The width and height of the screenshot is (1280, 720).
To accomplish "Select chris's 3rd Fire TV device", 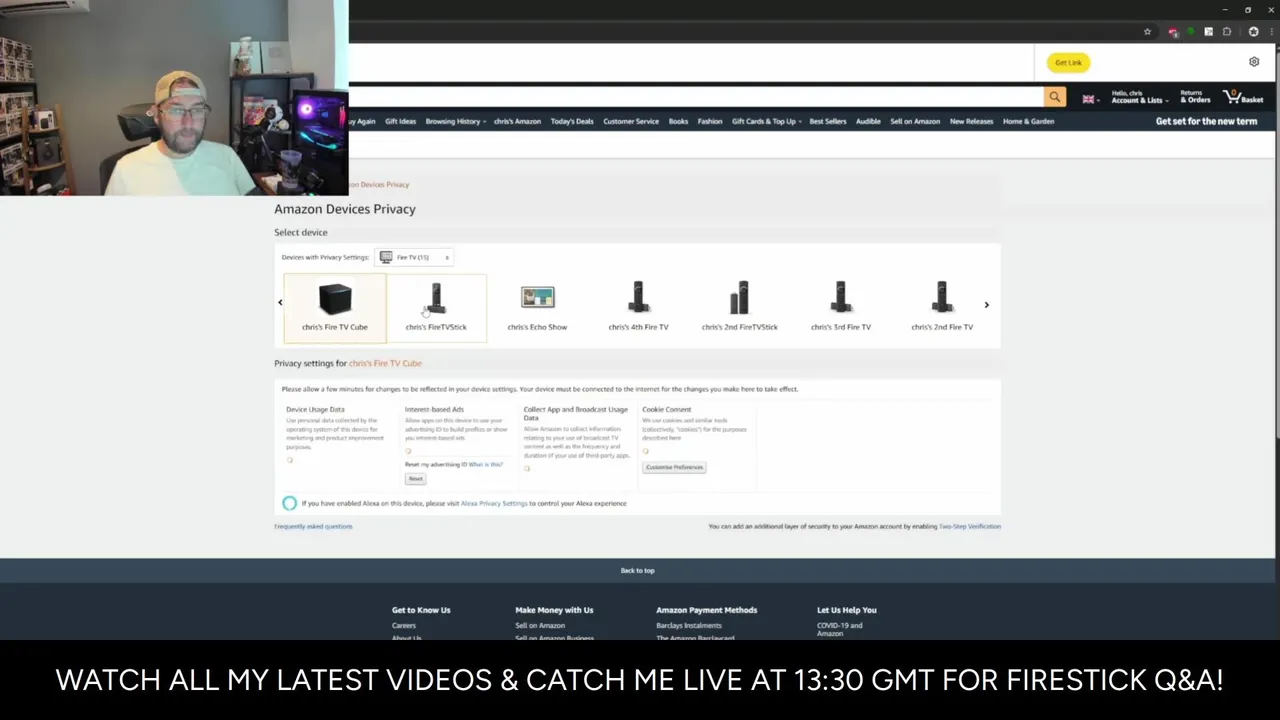I will tap(841, 308).
